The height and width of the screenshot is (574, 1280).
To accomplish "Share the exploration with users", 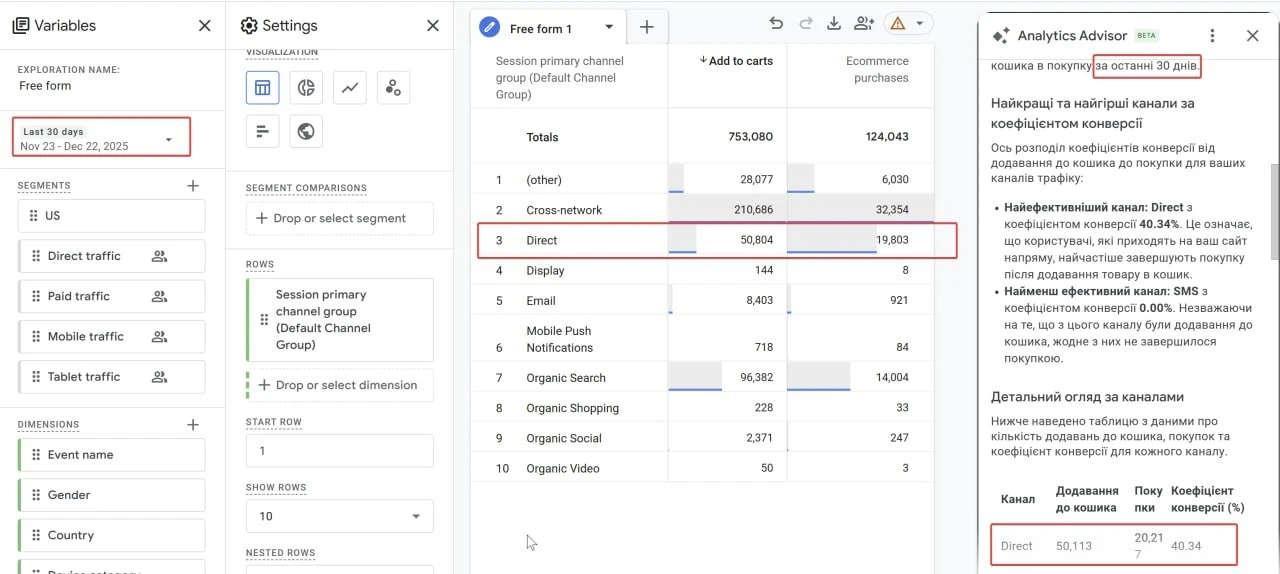I will (x=864, y=24).
